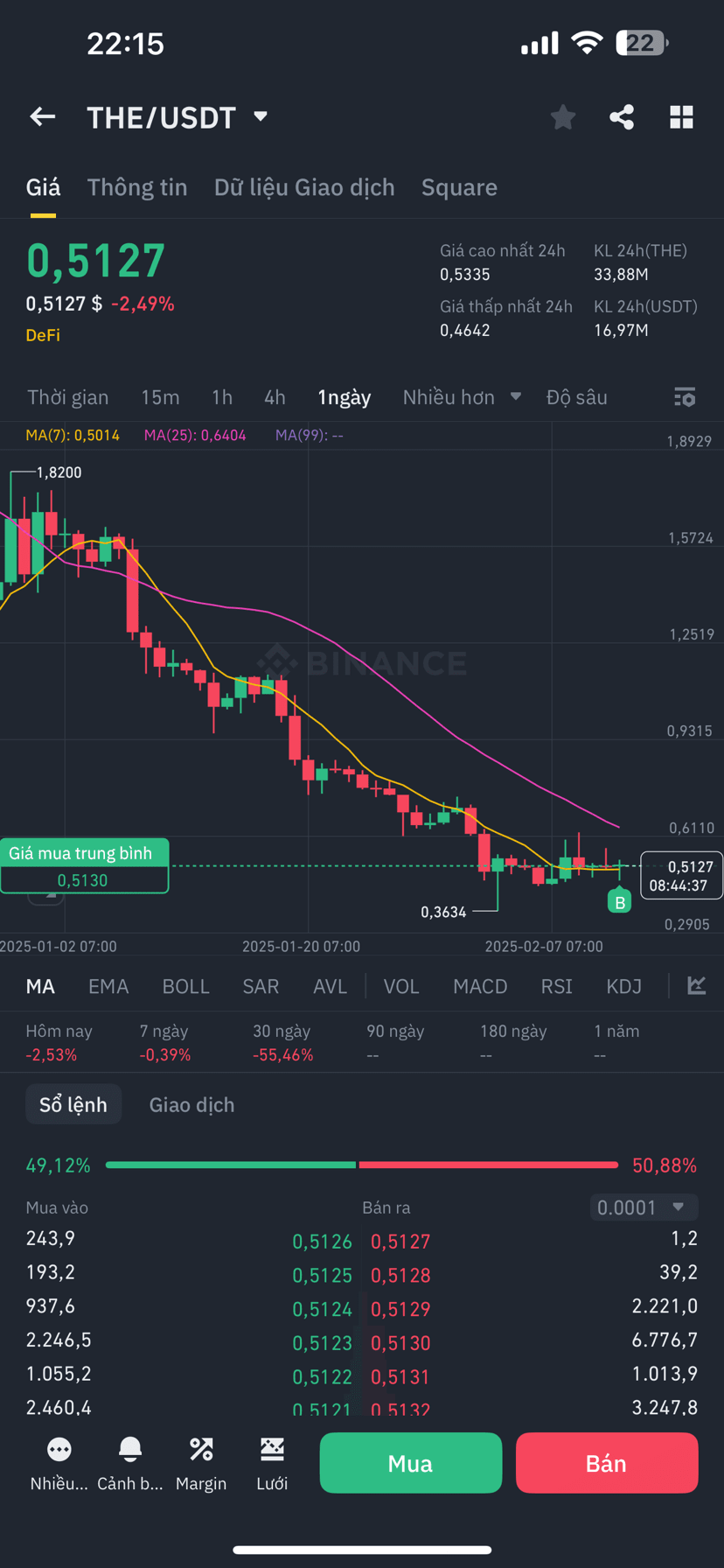This screenshot has width=724, height=1568.
Task: Tap the green Mua buy button
Action: tap(411, 1462)
